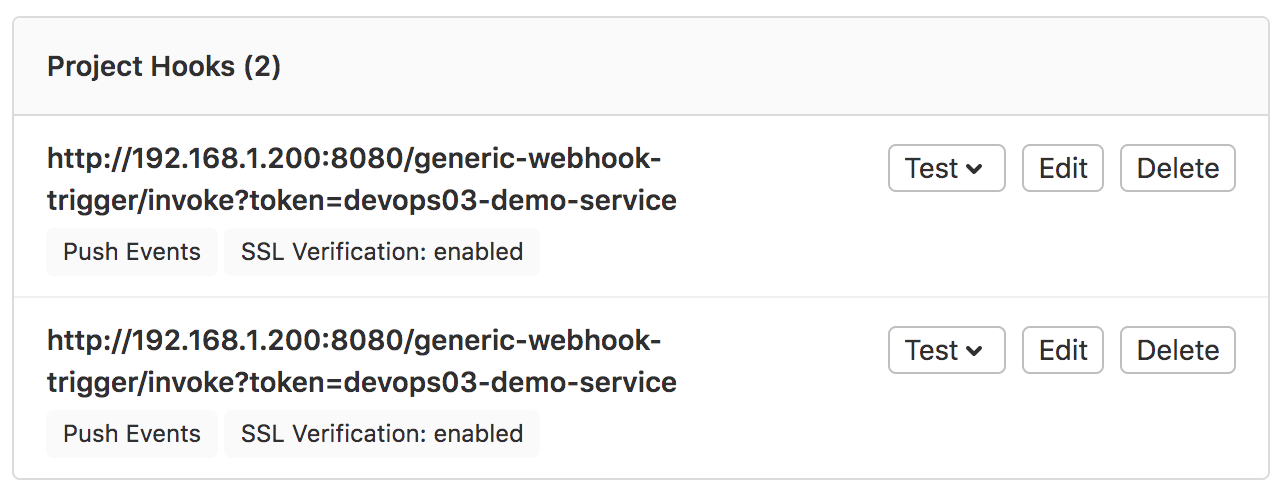Select second hook's SSL Verification: enabled badge
The image size is (1280, 492).
coord(382,434)
